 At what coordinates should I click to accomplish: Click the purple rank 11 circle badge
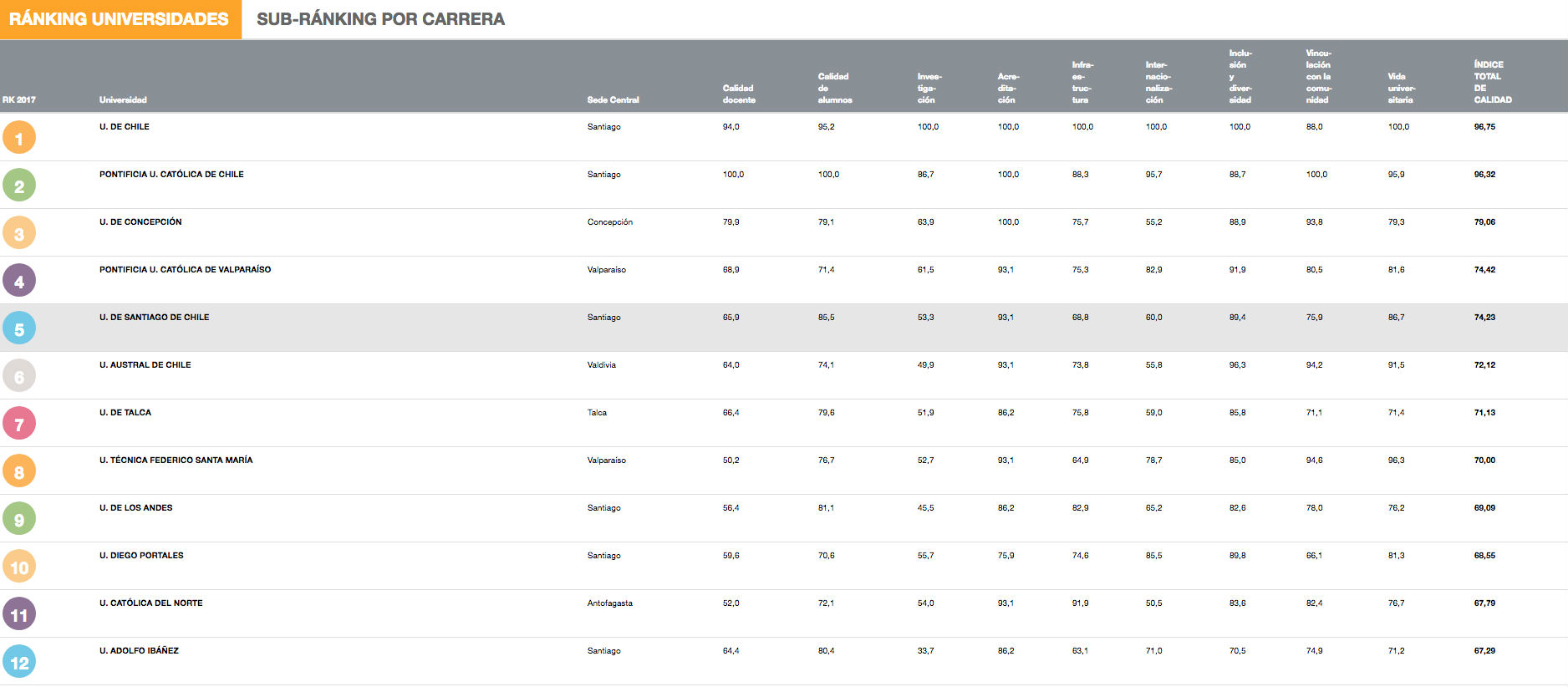(x=19, y=614)
